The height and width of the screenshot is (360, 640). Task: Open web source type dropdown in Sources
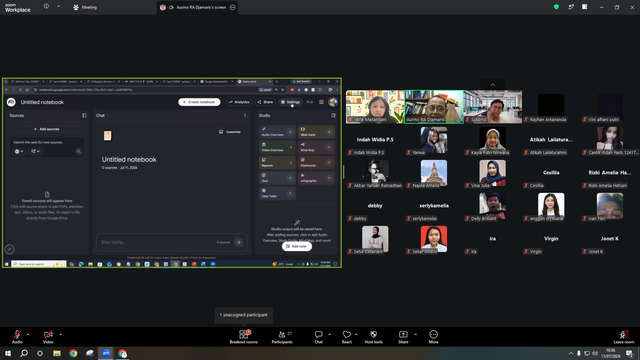pos(19,151)
